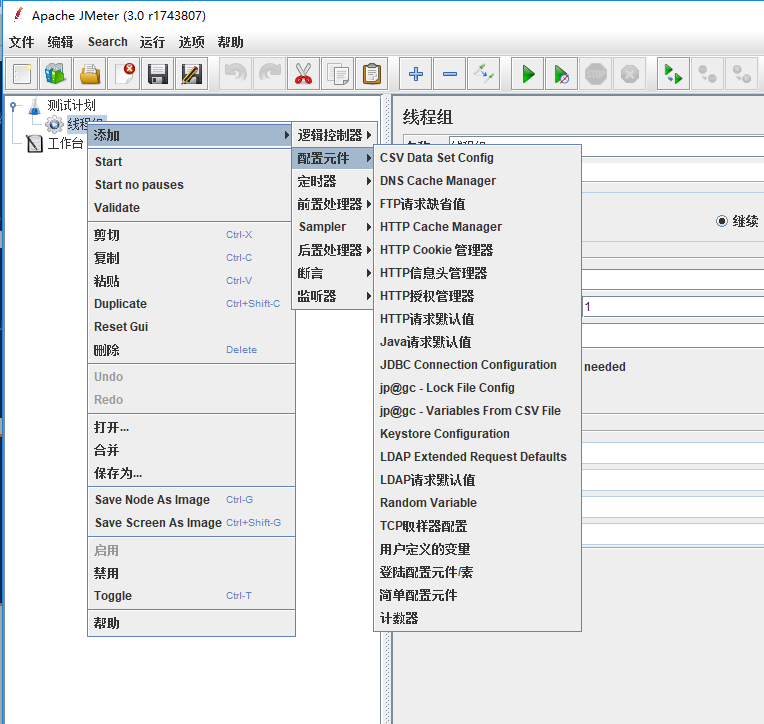Select Save Node As Image

(x=191, y=499)
